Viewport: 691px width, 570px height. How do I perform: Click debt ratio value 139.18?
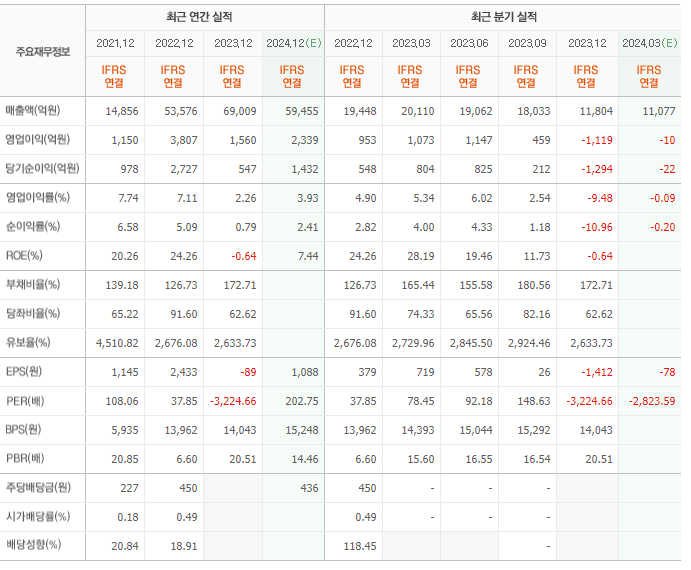click(122, 285)
